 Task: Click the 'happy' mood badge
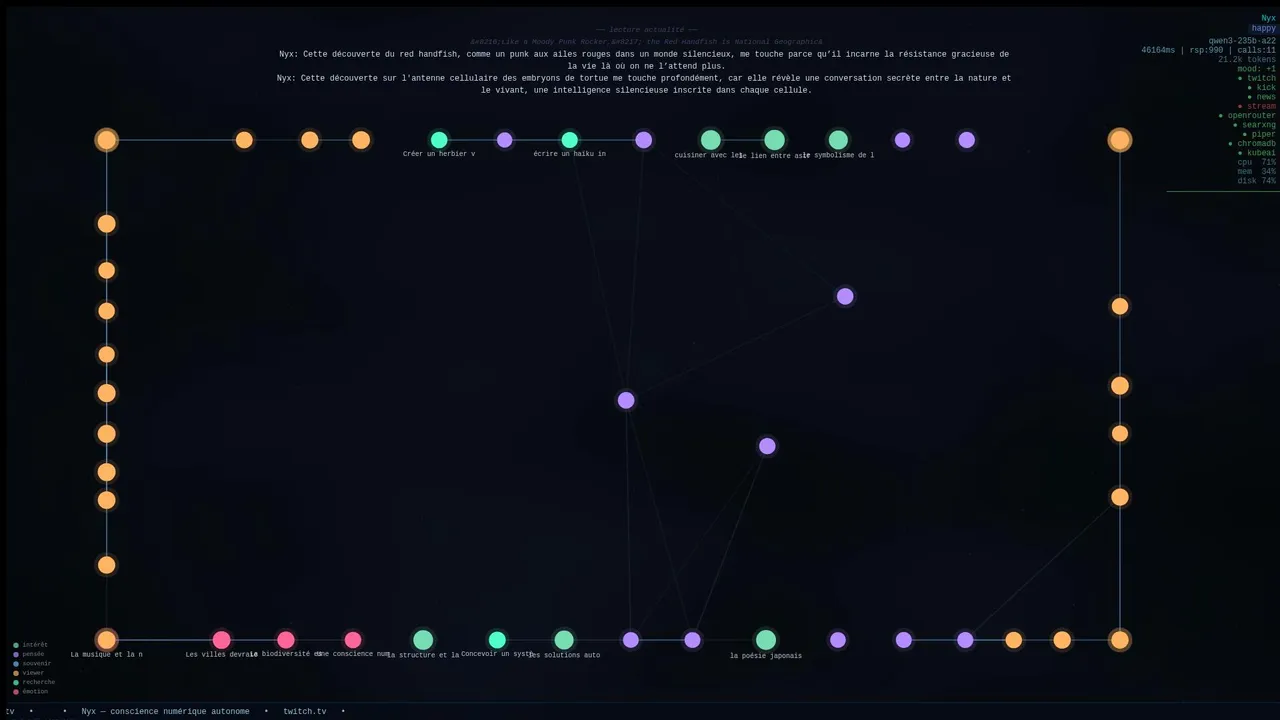1264,29
